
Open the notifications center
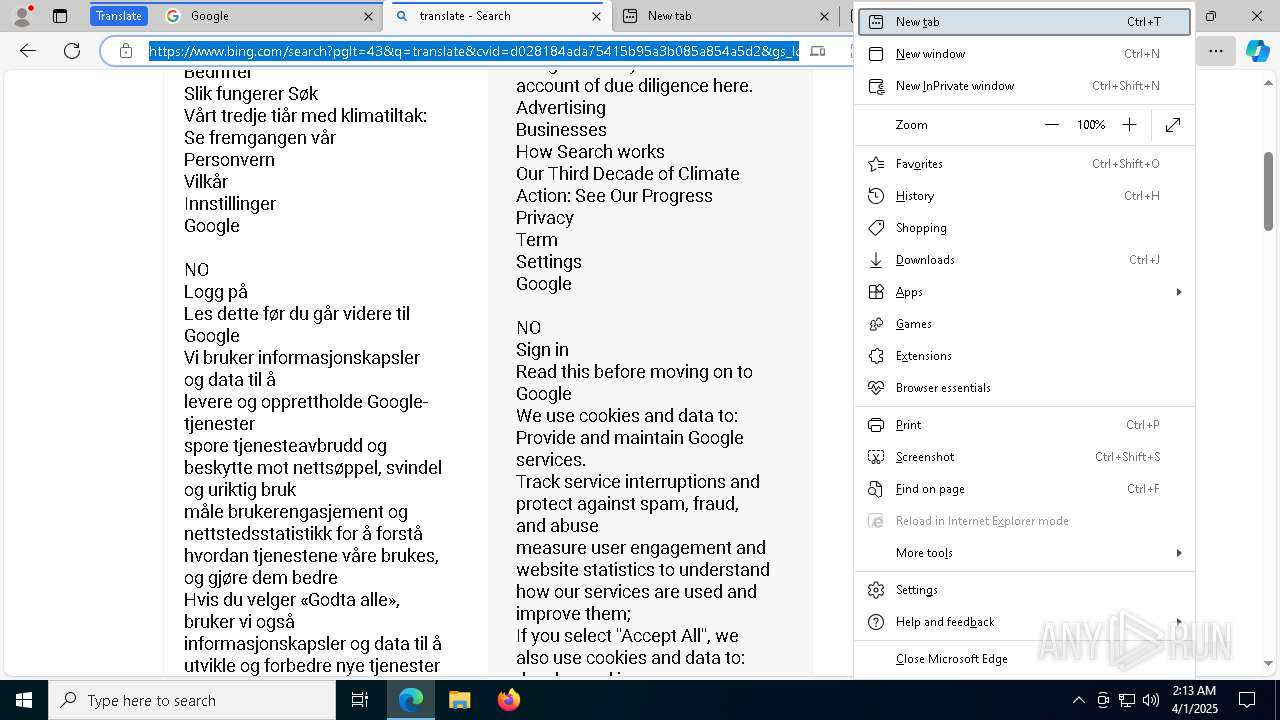coord(1247,700)
